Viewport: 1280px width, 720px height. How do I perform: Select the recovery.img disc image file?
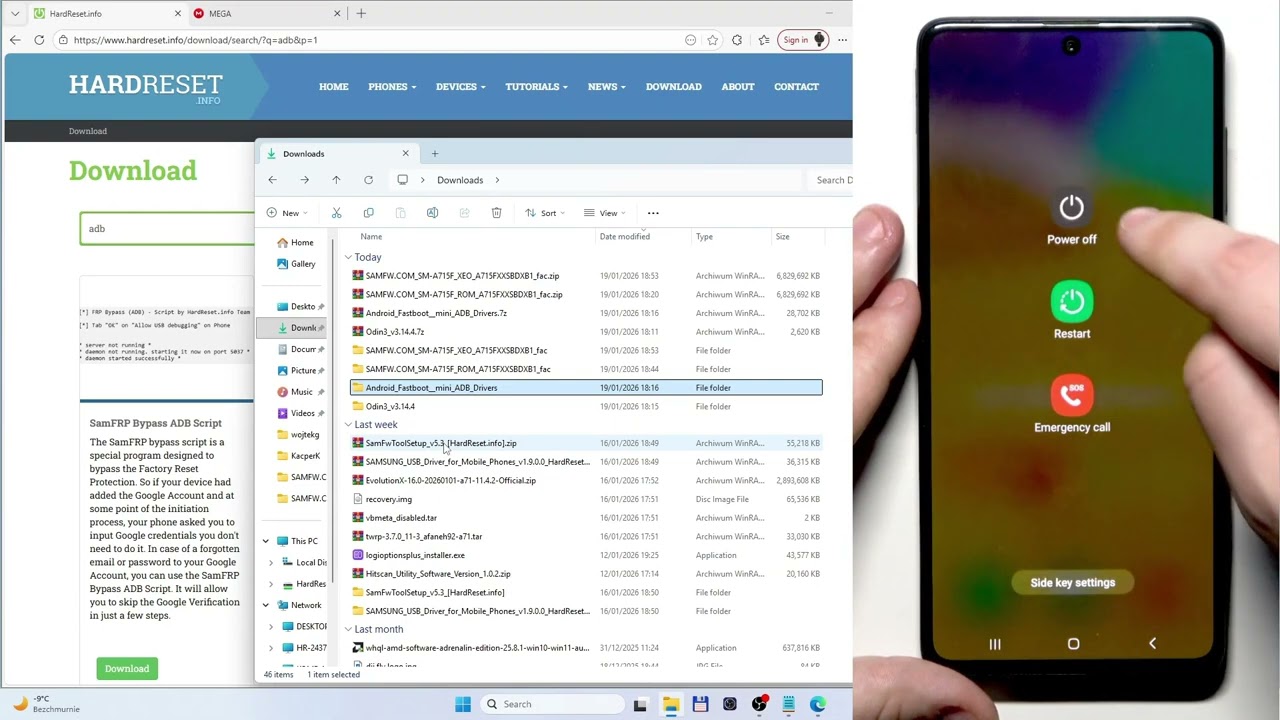(586, 499)
